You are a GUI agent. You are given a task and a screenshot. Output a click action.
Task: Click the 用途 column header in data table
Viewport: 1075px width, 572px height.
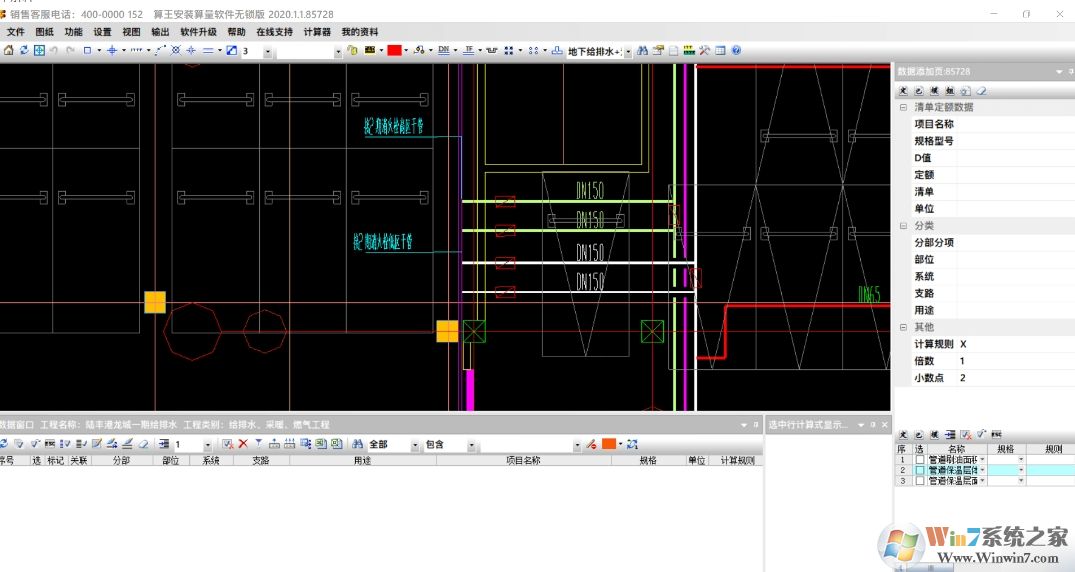[x=361, y=461]
